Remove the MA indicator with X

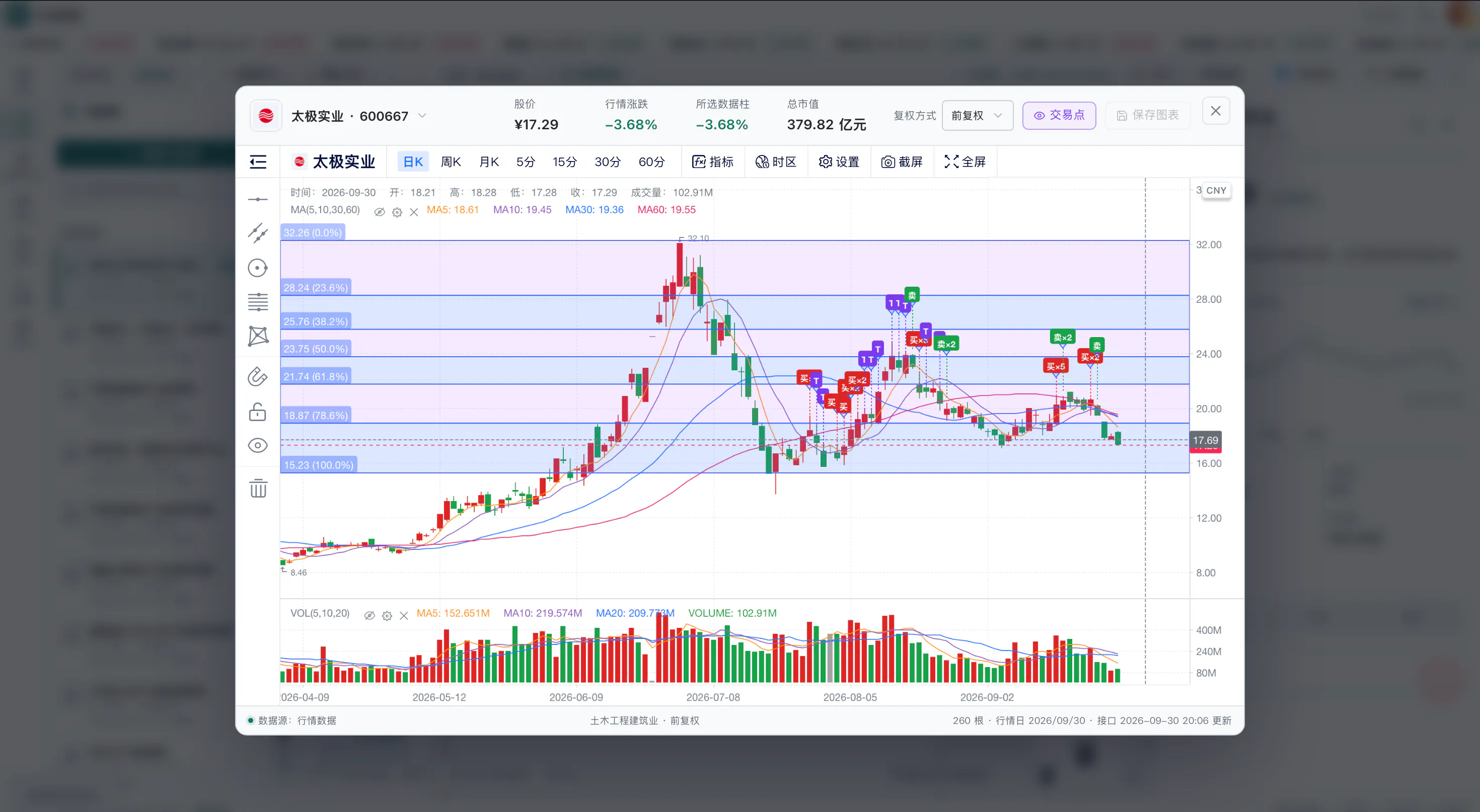click(x=414, y=212)
